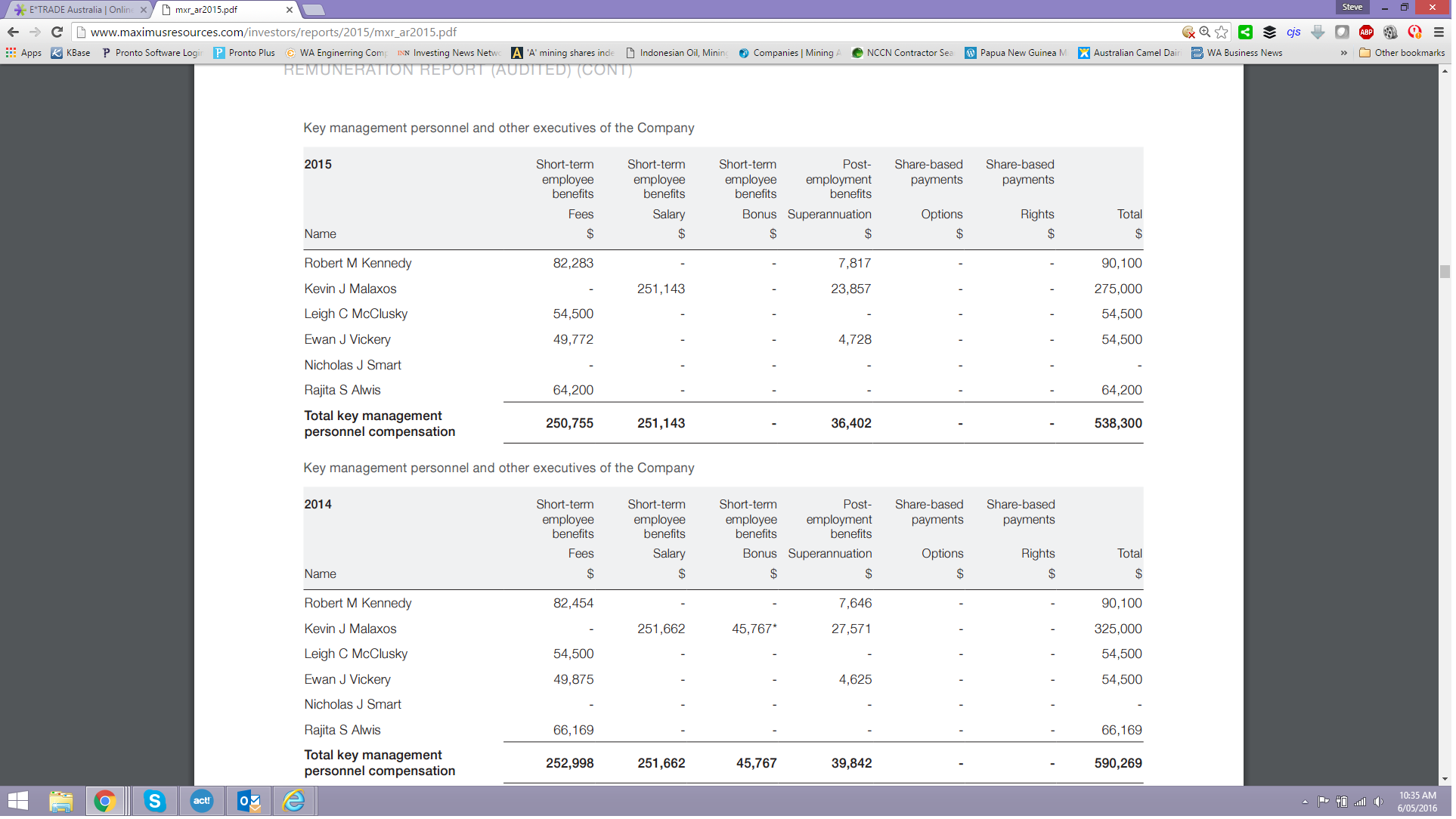
Task: Open Pronto Software Login bookmark
Action: (153, 53)
